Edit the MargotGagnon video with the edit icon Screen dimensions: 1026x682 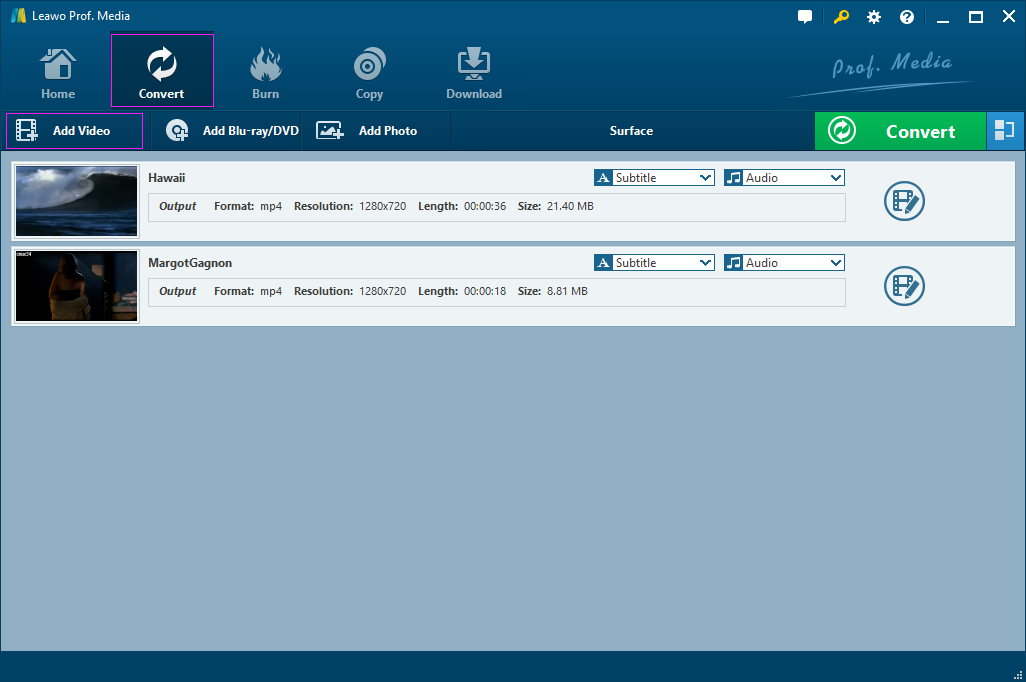tap(904, 286)
